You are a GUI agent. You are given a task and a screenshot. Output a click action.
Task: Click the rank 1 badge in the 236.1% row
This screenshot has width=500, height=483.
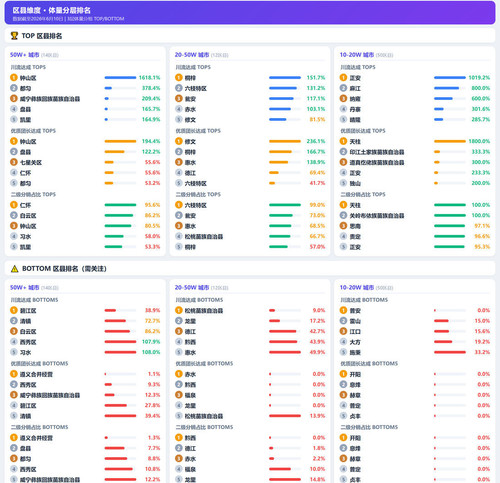click(x=179, y=141)
